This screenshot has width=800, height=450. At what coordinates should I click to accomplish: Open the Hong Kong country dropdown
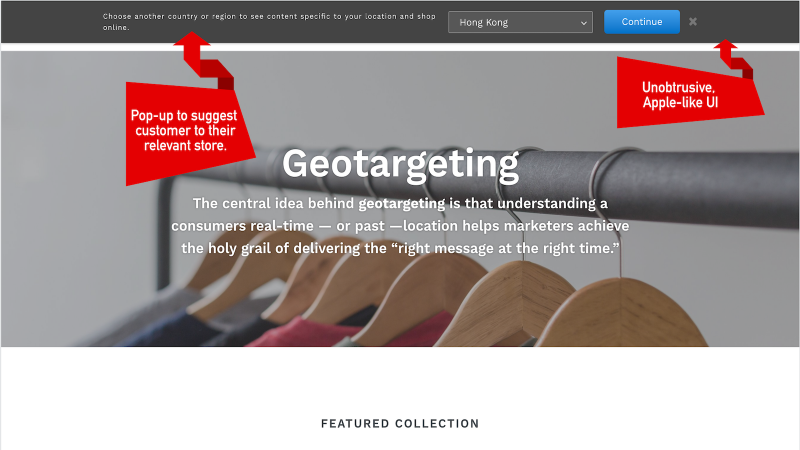[x=520, y=22]
